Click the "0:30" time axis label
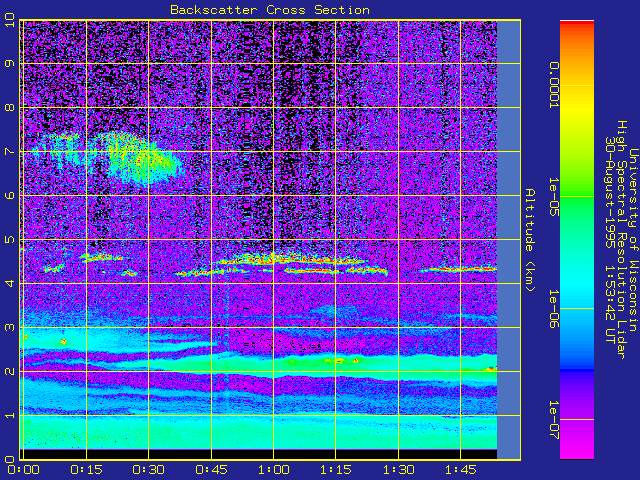 point(149,470)
